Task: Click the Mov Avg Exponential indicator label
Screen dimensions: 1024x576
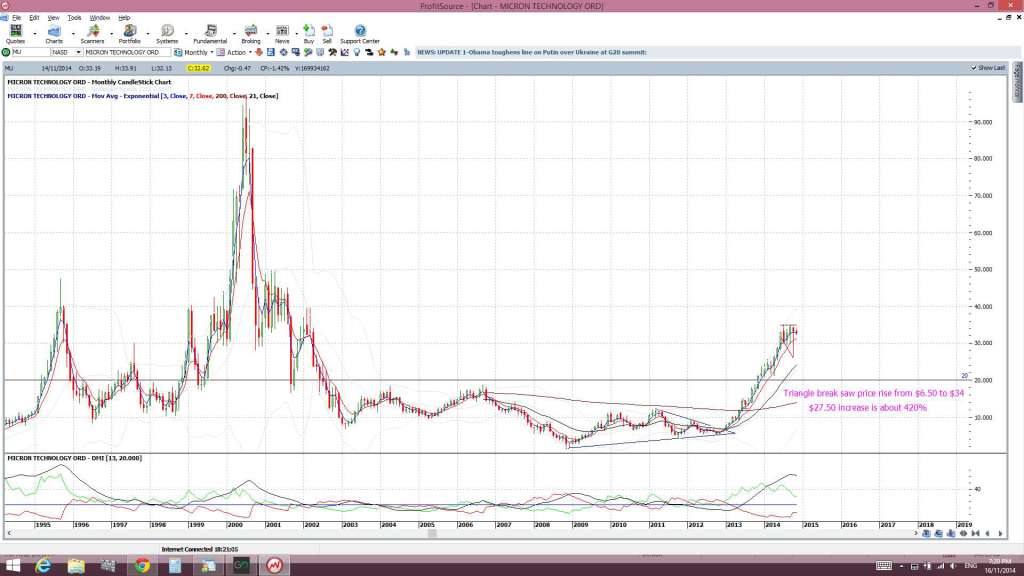Action: click(142, 96)
